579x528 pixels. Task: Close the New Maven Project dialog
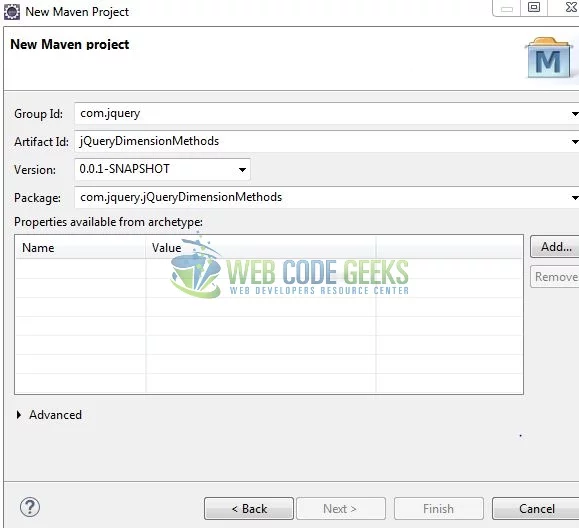[x=571, y=7]
